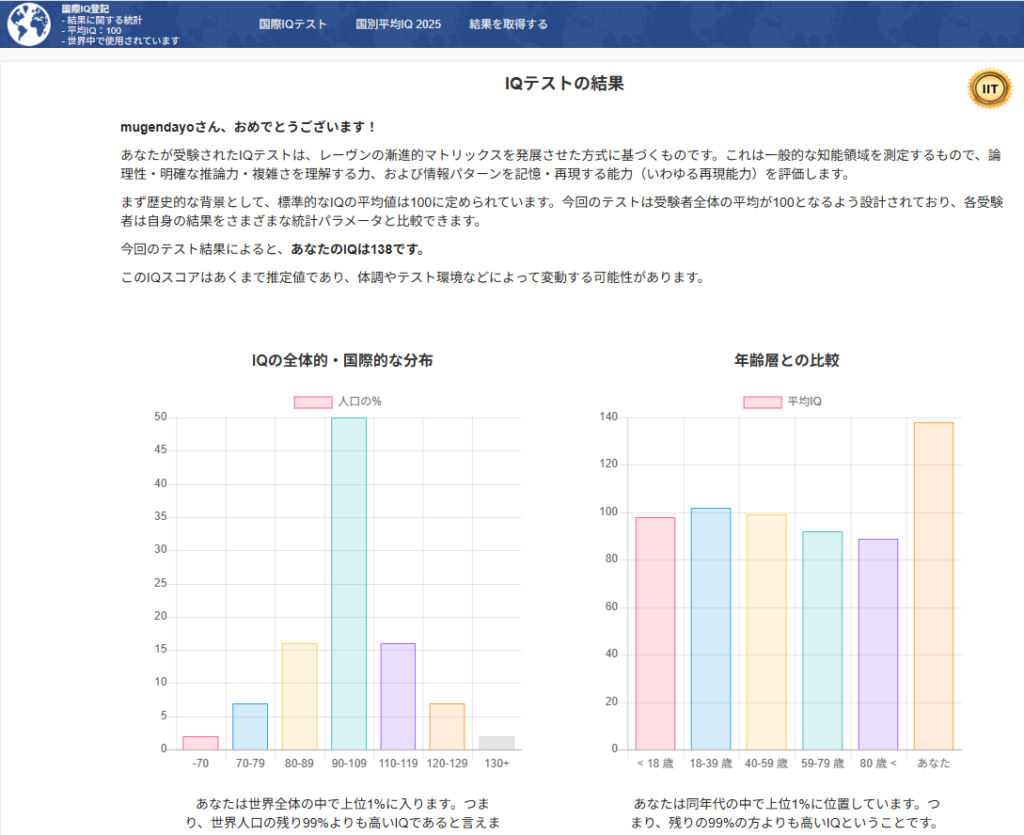The image size is (1024, 835).
Task: Click the 結果を取得する link
Action: point(508,24)
